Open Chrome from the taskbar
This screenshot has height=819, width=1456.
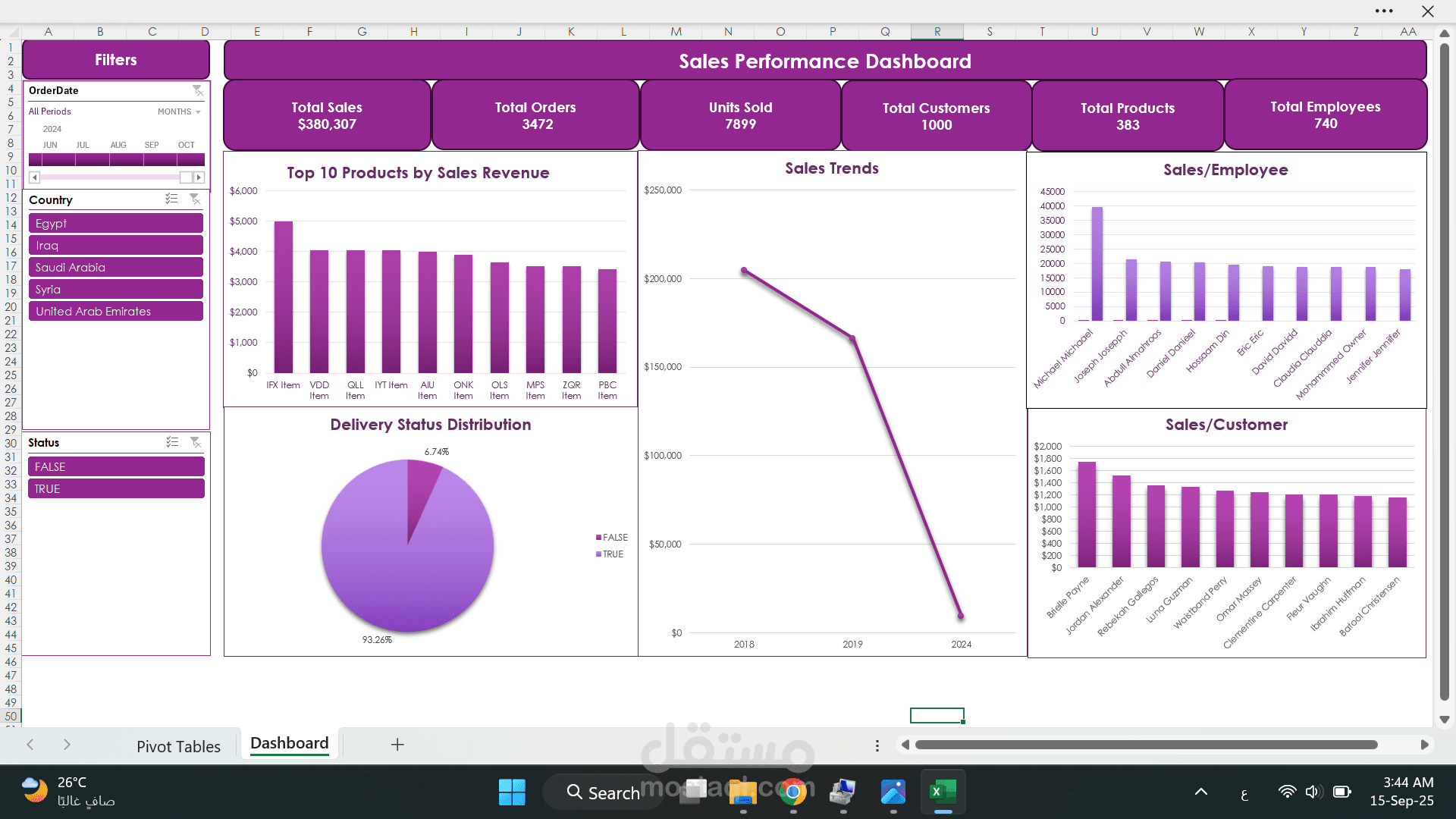pyautogui.click(x=793, y=792)
